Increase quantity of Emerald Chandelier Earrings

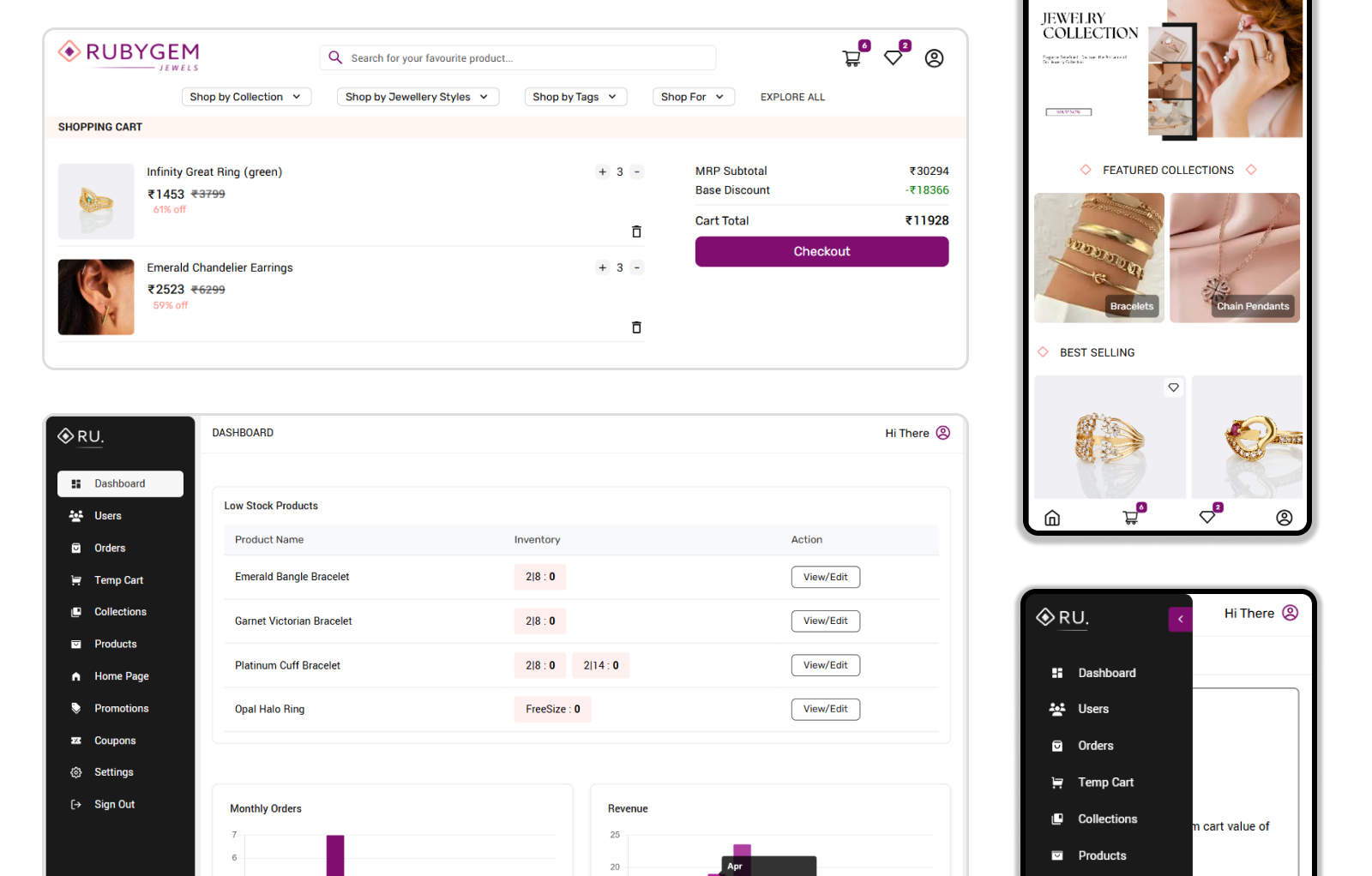click(x=602, y=267)
